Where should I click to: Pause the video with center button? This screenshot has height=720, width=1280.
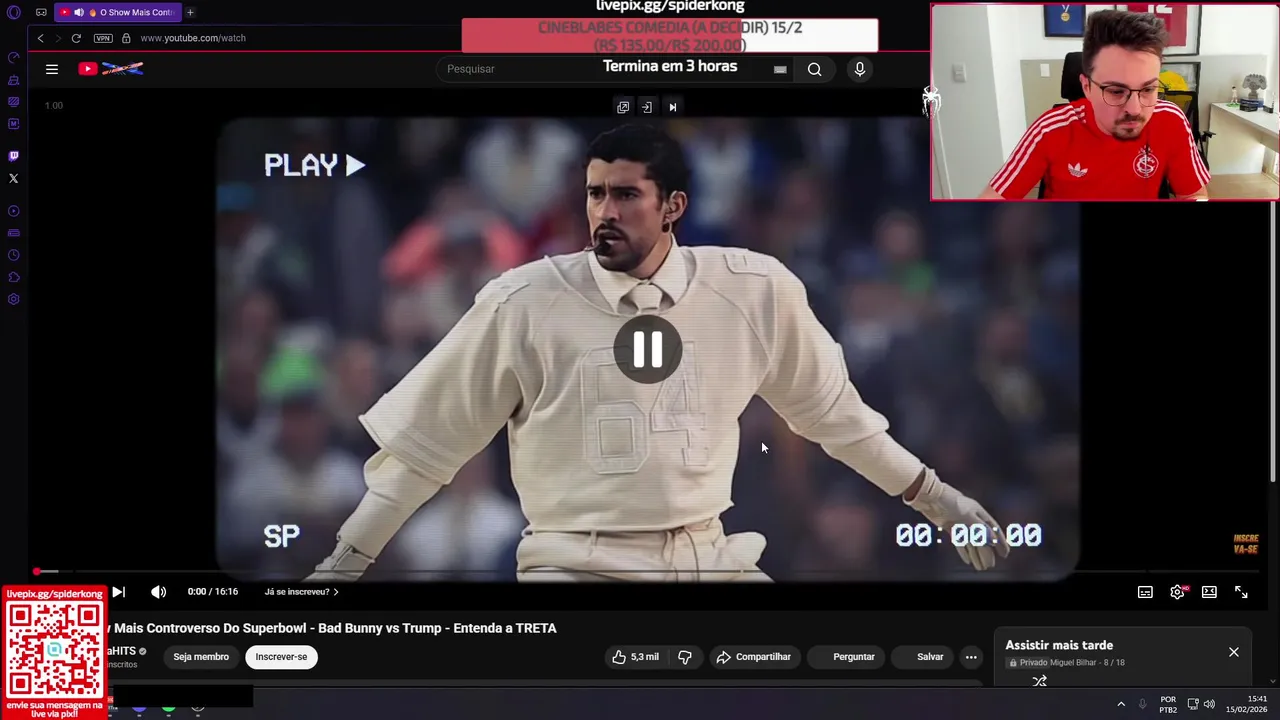[x=647, y=350]
